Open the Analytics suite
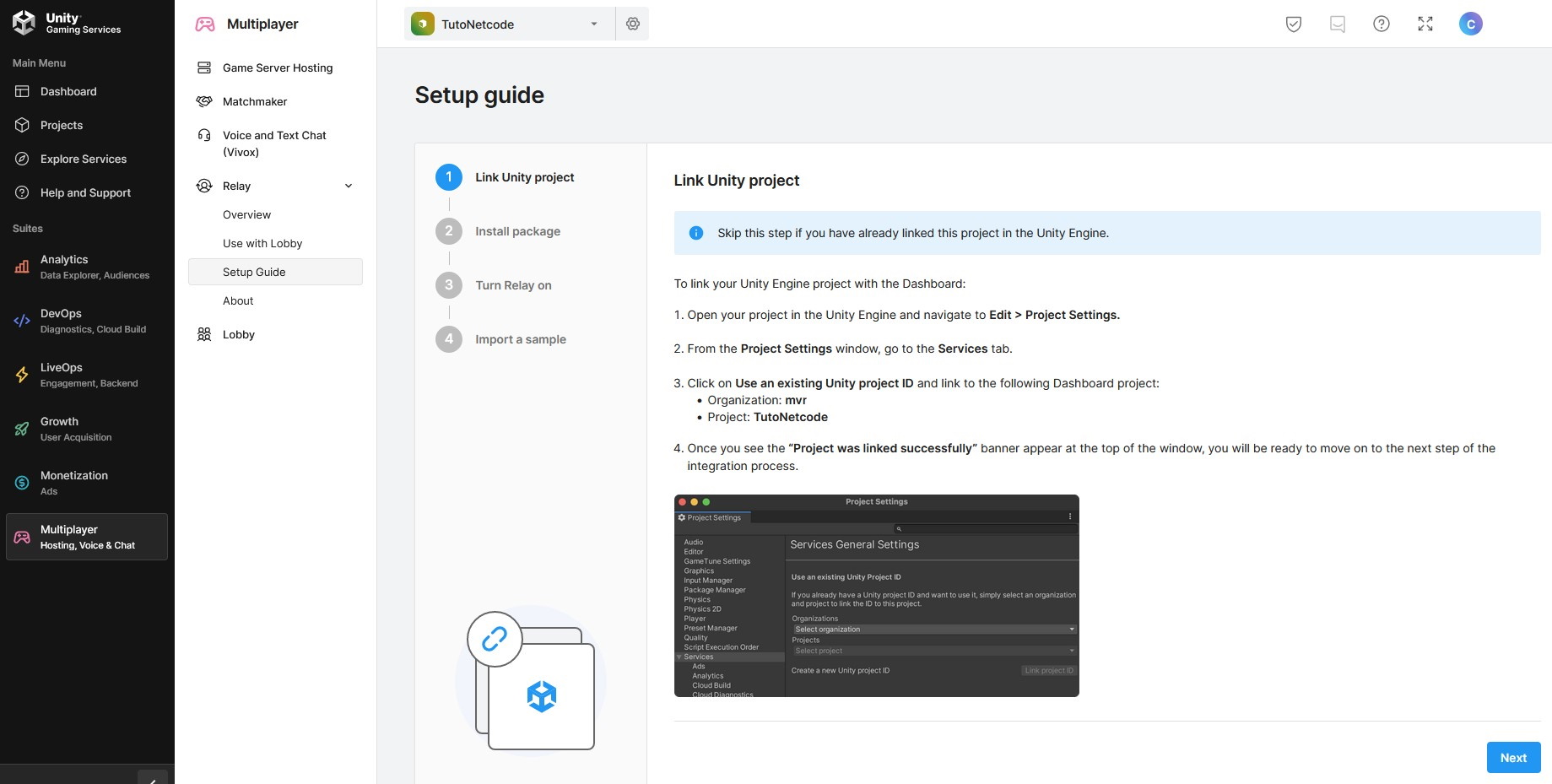The image size is (1552, 784). (x=87, y=267)
